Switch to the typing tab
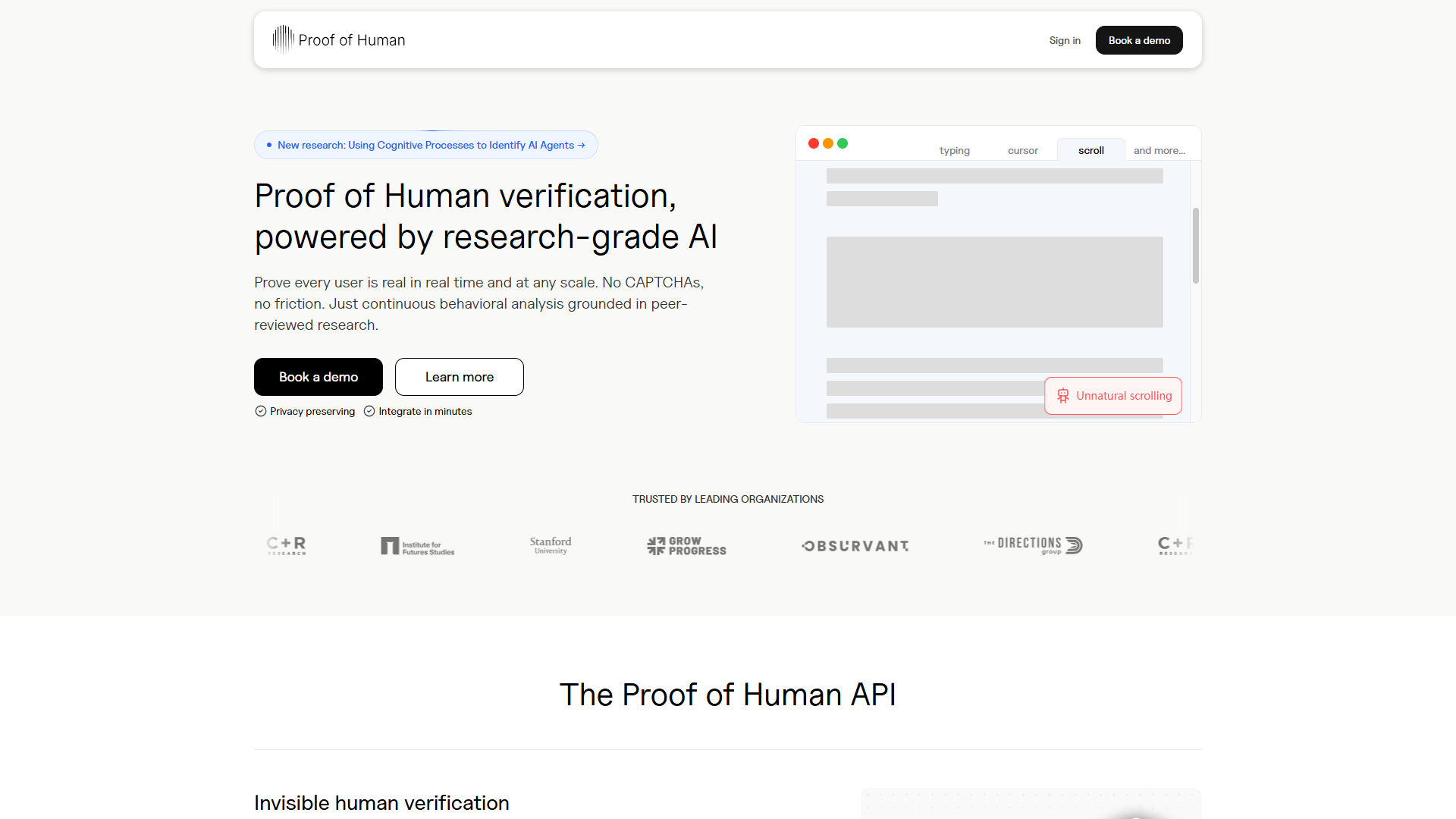Image resolution: width=1456 pixels, height=819 pixels. [955, 150]
